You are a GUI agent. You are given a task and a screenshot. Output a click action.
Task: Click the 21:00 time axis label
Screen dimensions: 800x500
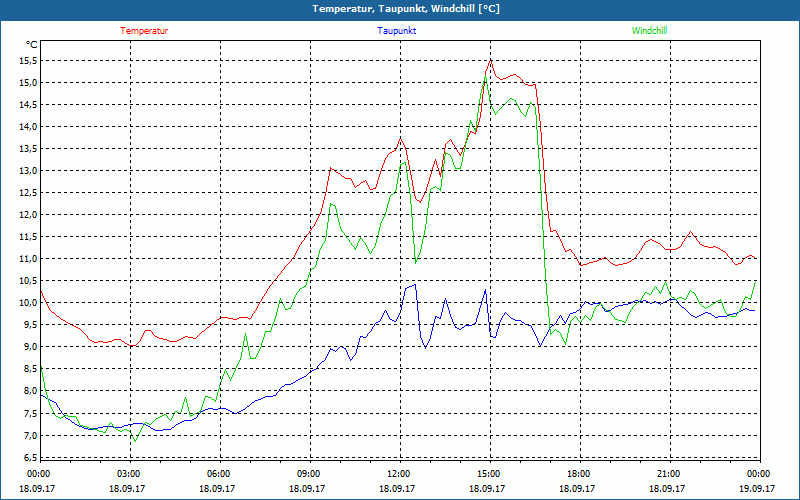[668, 474]
